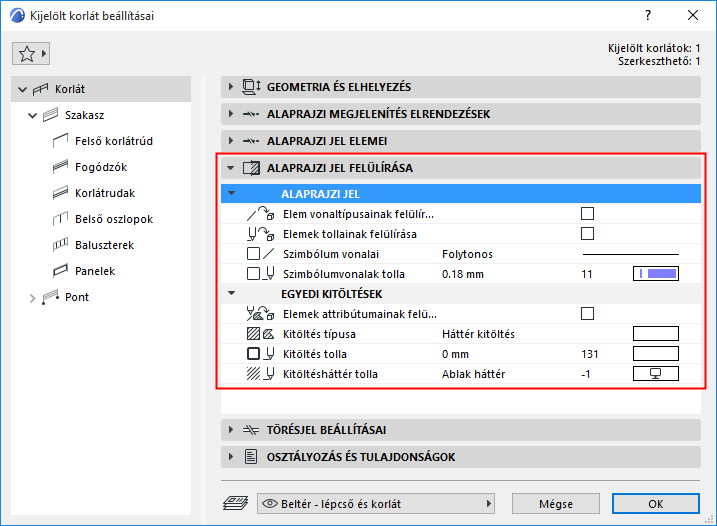The height and width of the screenshot is (526, 717).
Task: Select Korlátrudak in tree
Action: [x=105, y=193]
